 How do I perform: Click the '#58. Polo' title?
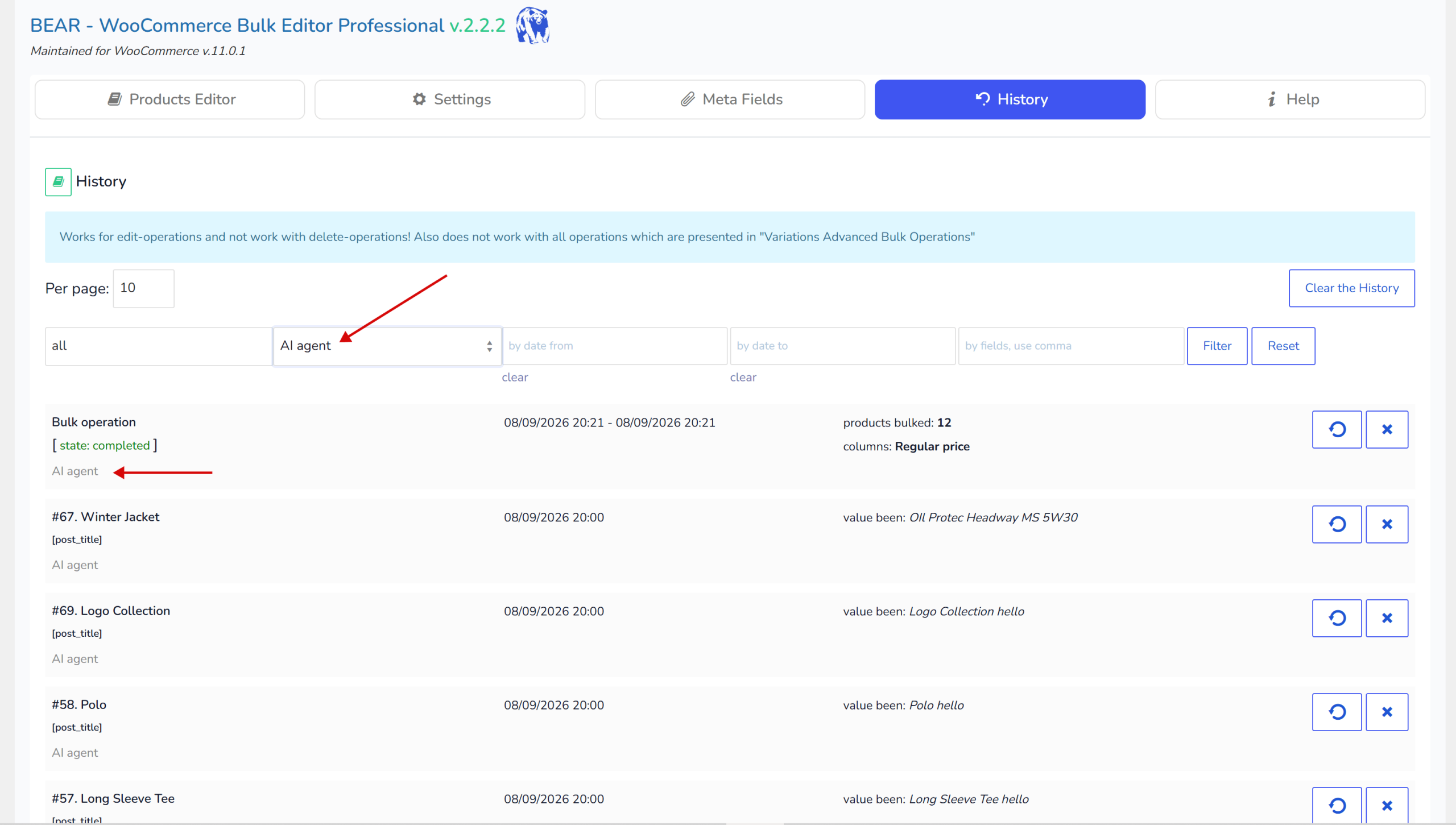[x=79, y=704]
